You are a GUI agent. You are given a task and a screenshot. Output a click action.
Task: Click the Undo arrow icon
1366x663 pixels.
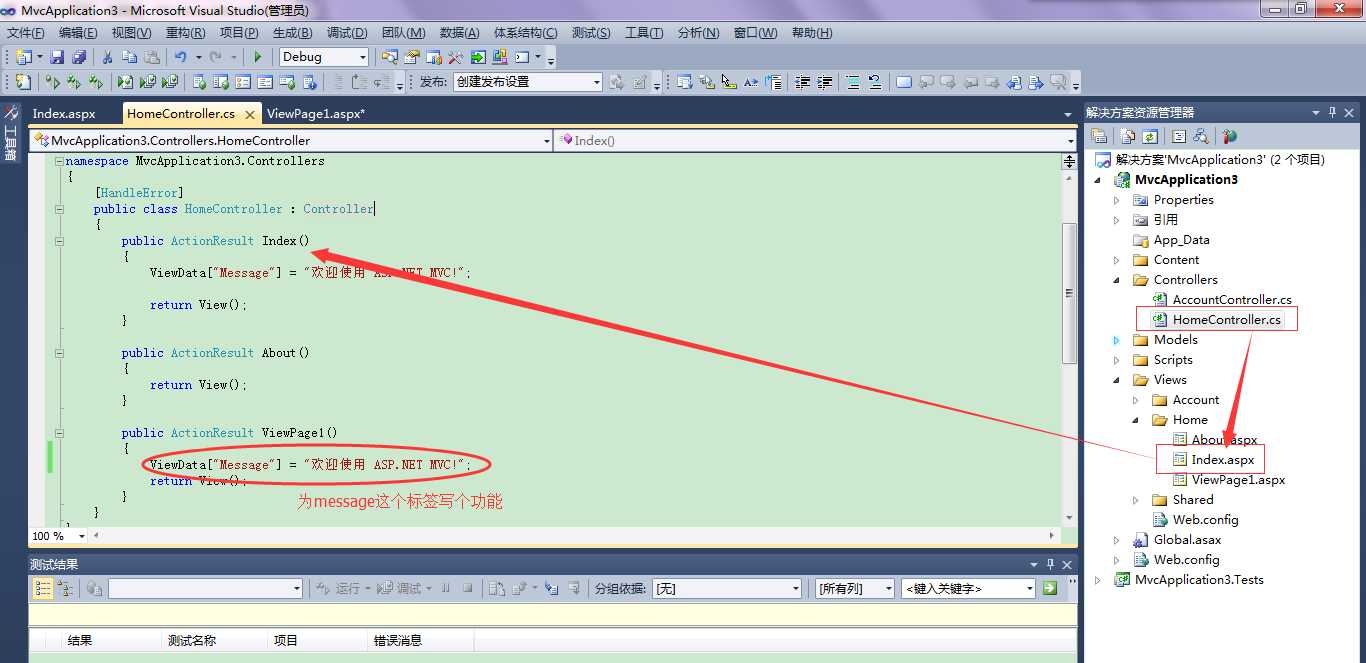pyautogui.click(x=180, y=57)
